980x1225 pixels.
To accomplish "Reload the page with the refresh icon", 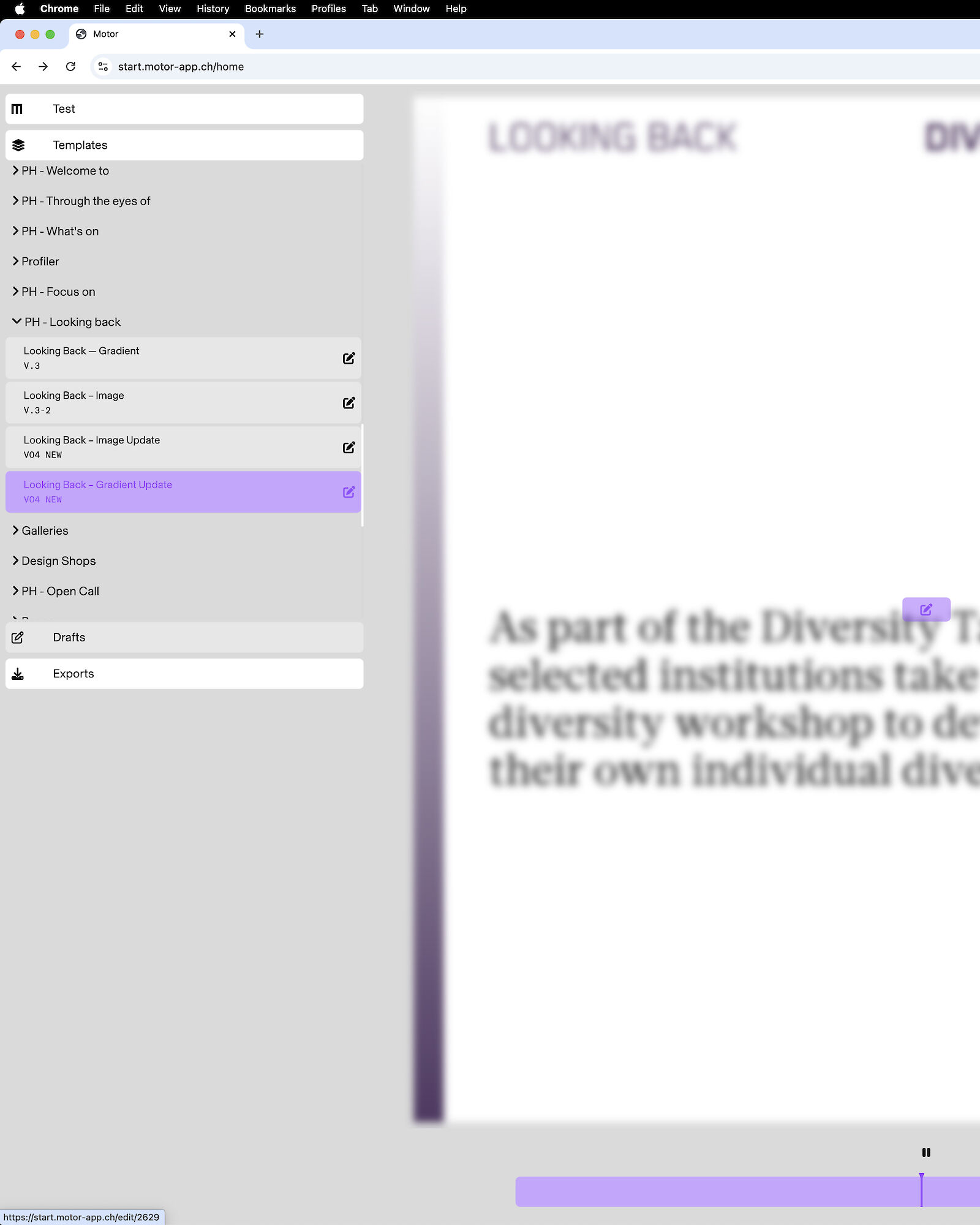I will (x=70, y=67).
